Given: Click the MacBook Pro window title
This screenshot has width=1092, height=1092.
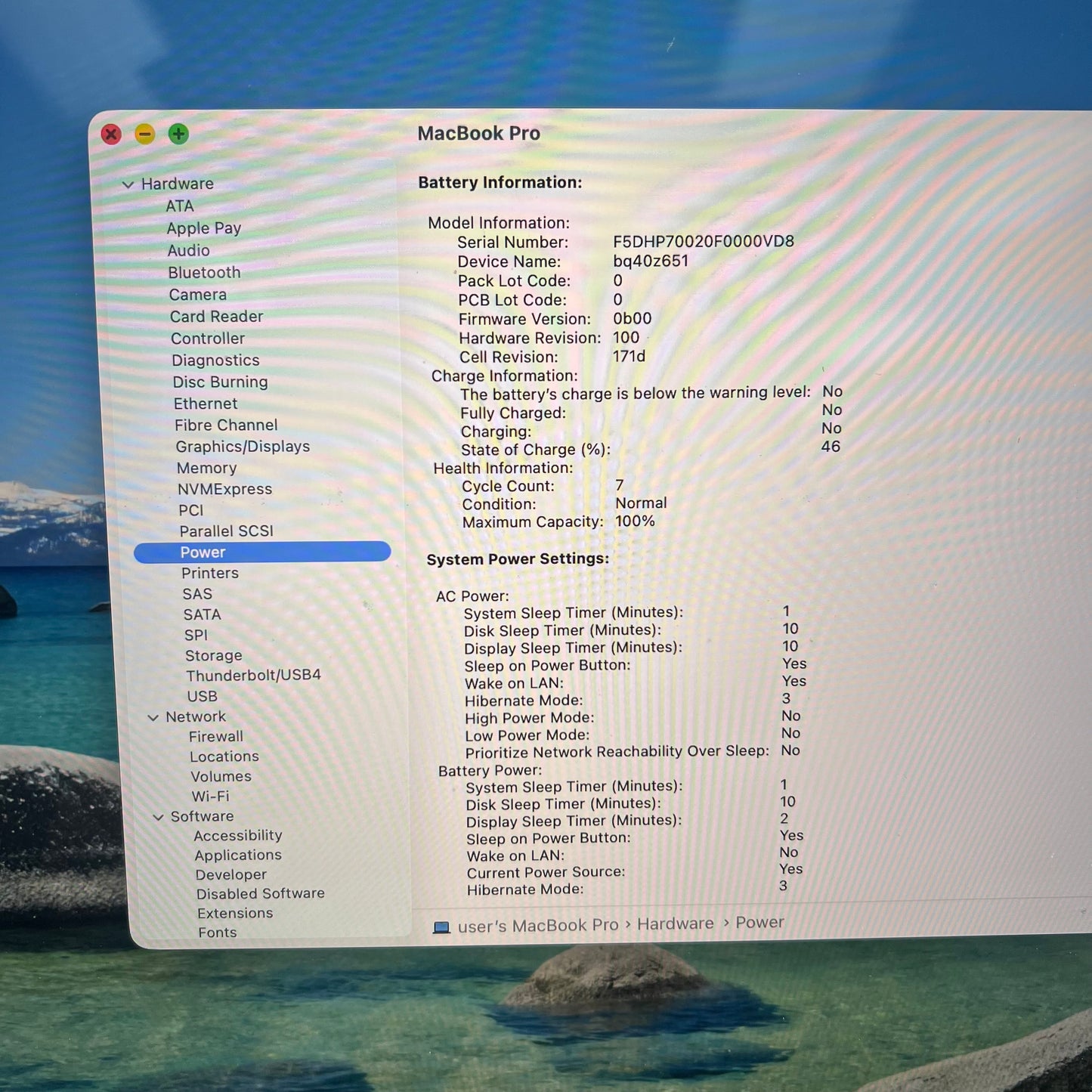Looking at the screenshot, I should pos(479,134).
